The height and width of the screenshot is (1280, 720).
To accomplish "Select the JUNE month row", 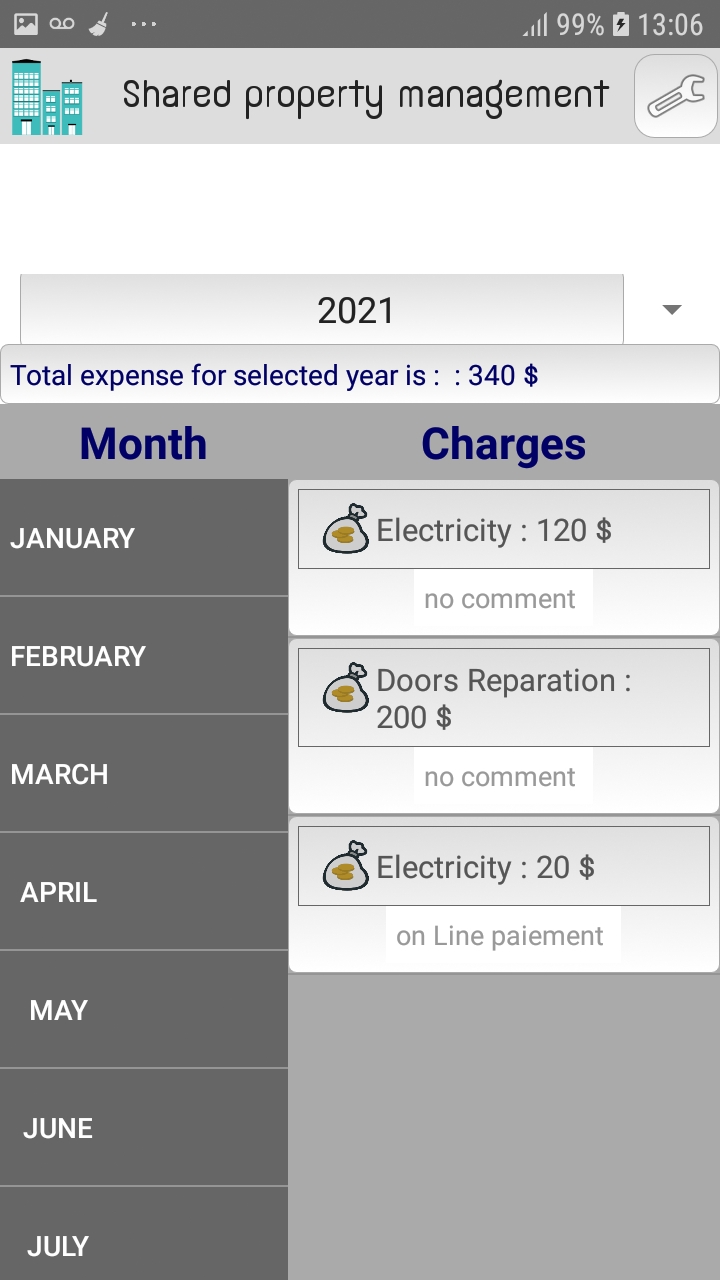I will point(144,1128).
